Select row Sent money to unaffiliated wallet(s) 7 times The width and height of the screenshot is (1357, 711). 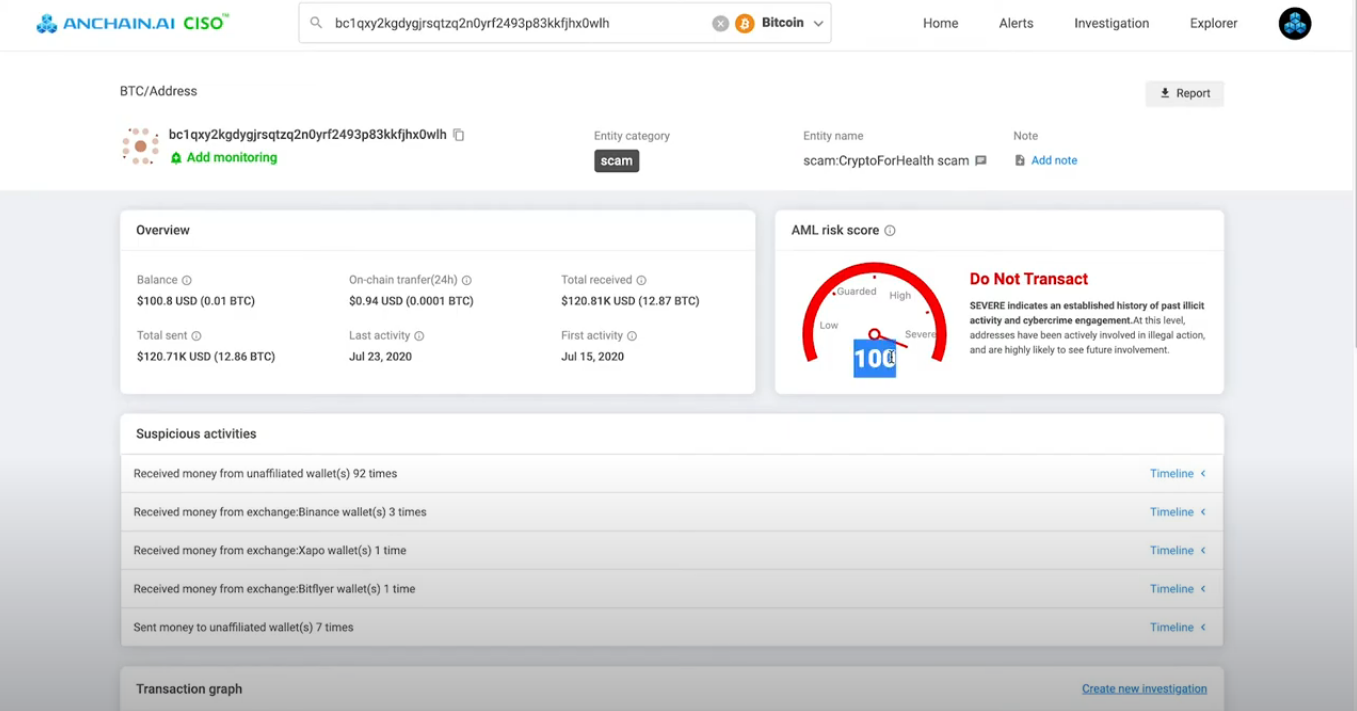pyautogui.click(x=671, y=628)
